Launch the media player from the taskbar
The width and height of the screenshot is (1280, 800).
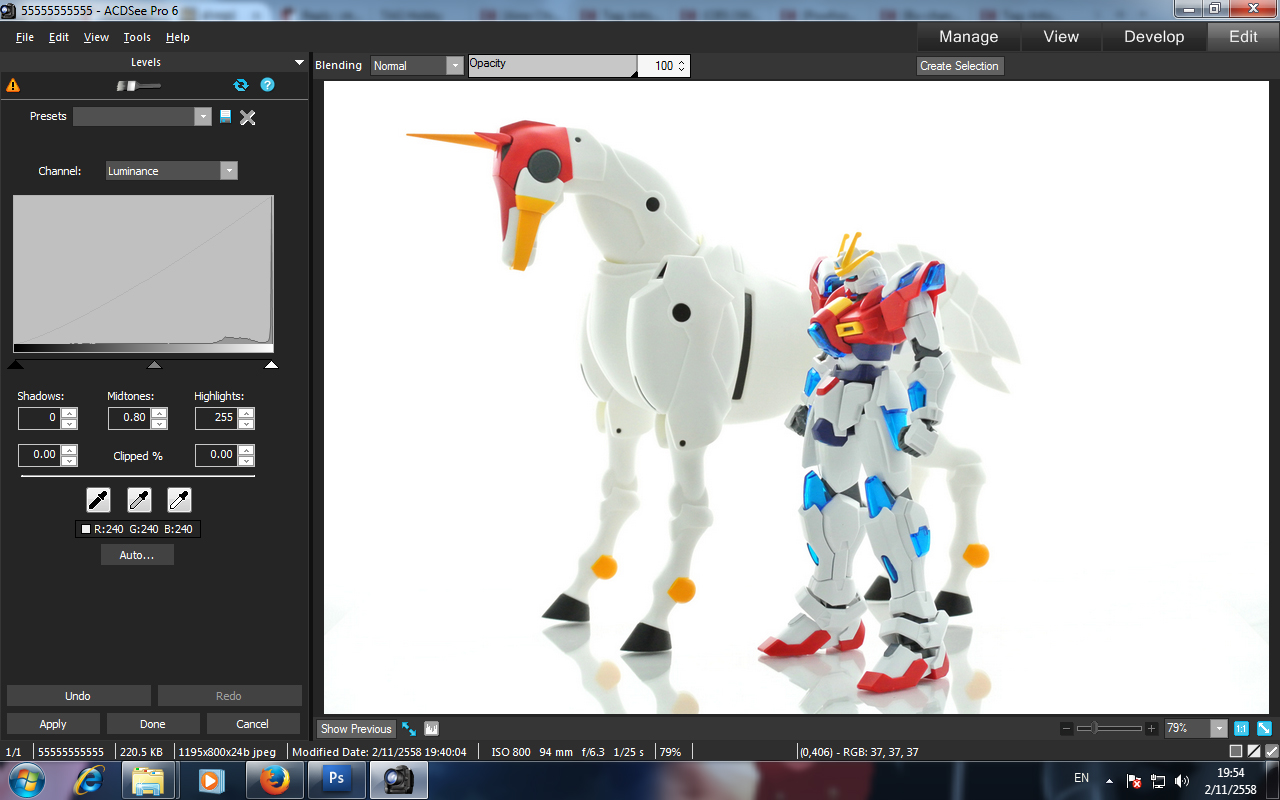(x=210, y=779)
